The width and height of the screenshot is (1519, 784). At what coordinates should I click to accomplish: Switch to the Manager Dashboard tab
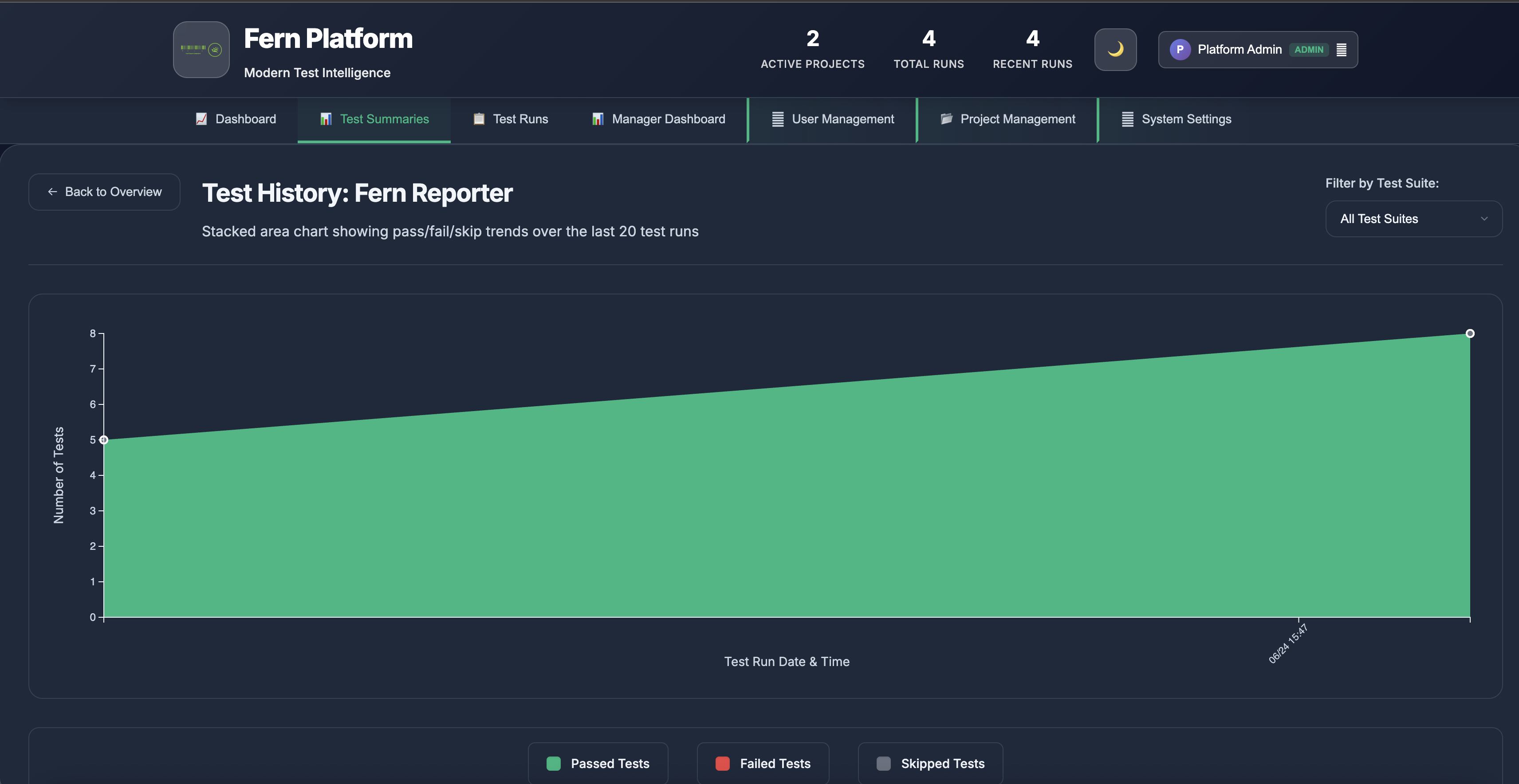pos(658,119)
